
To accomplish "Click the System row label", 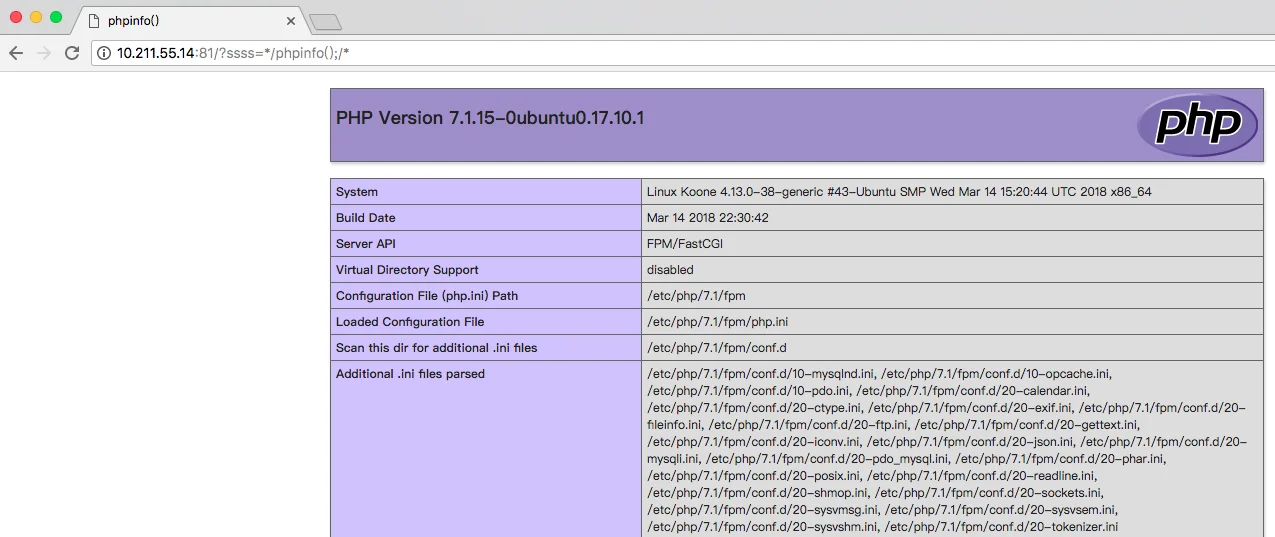I will click(x=357, y=192).
